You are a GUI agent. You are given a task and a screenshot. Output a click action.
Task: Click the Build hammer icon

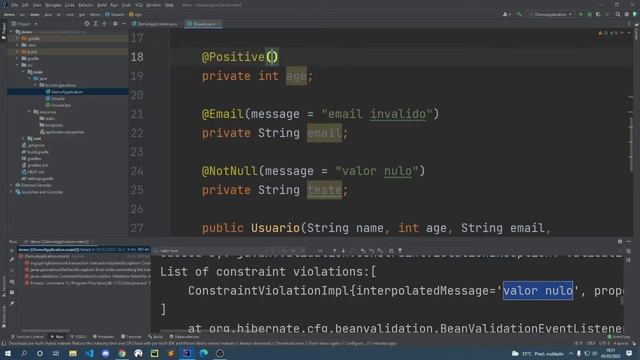point(519,14)
